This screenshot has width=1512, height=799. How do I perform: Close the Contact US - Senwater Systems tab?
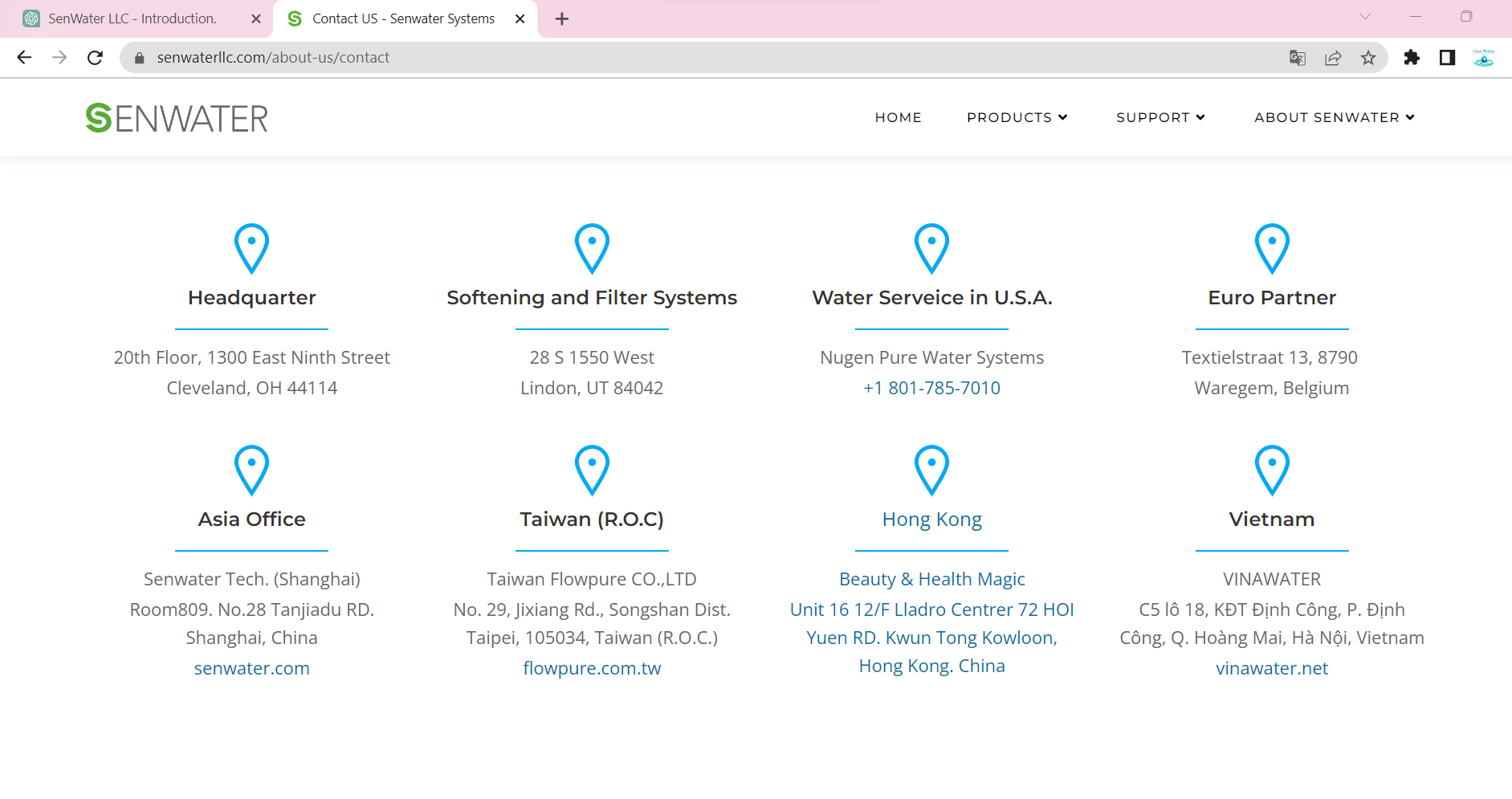pyautogui.click(x=520, y=18)
